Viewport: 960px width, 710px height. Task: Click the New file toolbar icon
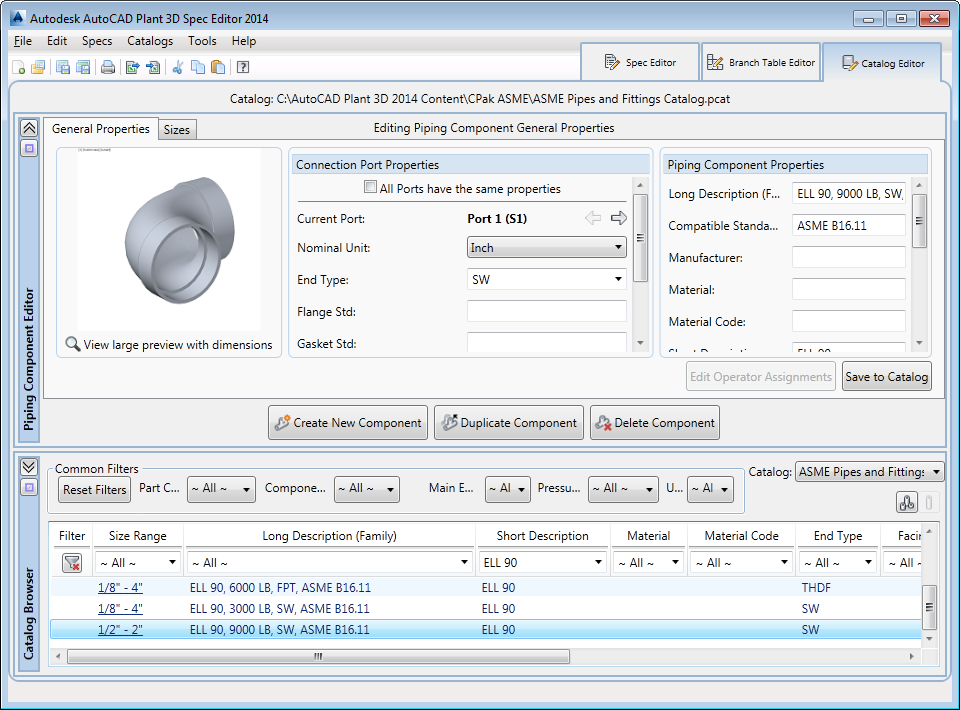(x=19, y=67)
